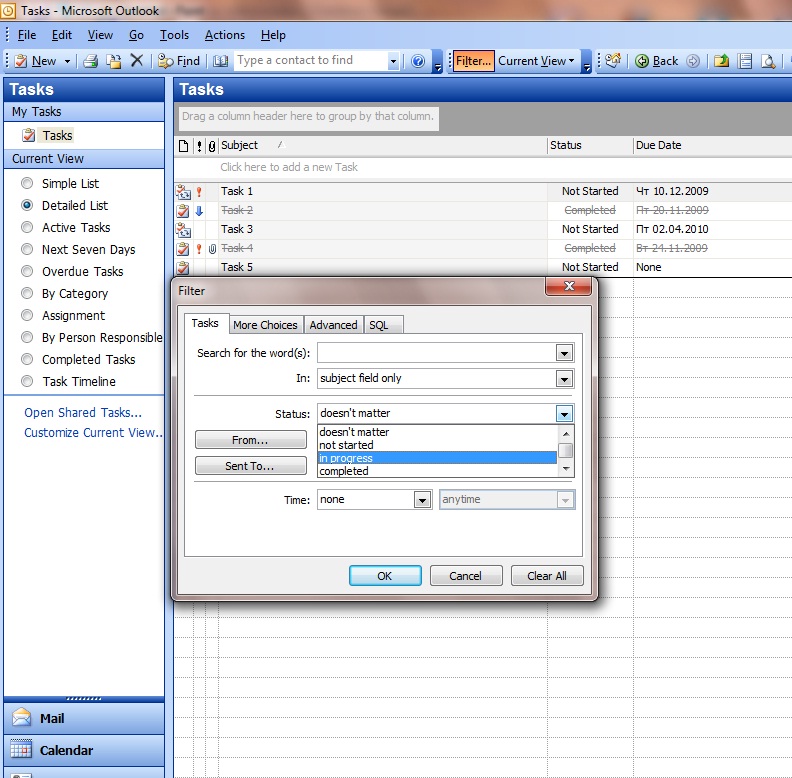
Task: Expand the 'In:' subject field dropdown
Action: click(x=564, y=379)
